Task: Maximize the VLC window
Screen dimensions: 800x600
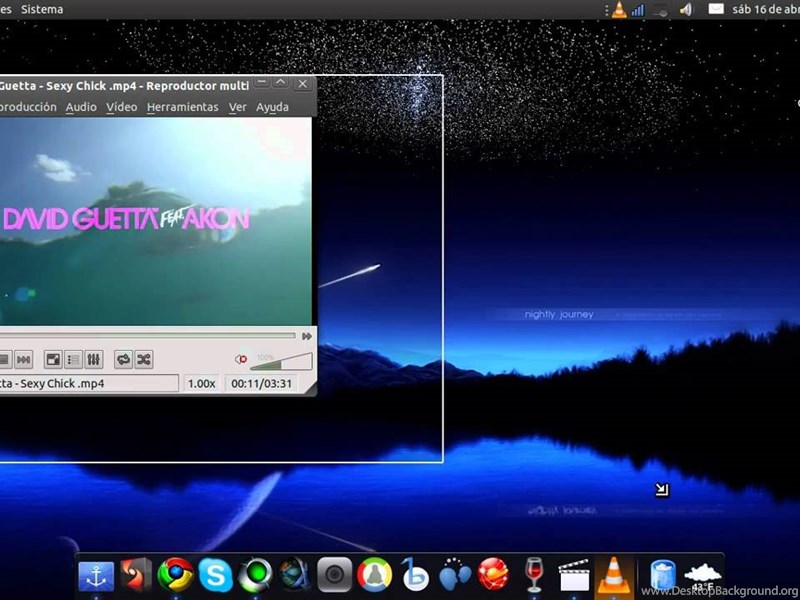Action: [281, 83]
